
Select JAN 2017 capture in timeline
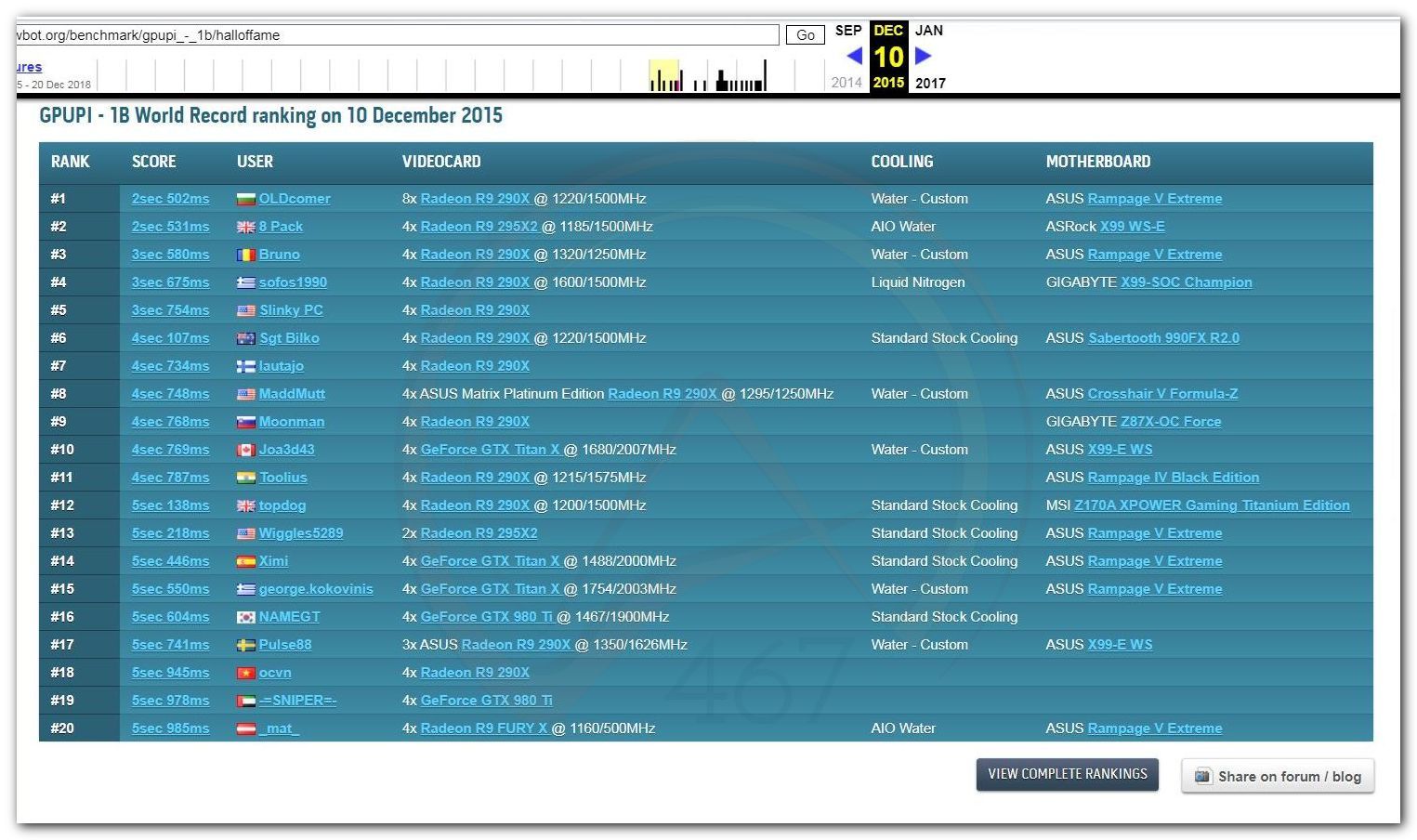(x=929, y=31)
